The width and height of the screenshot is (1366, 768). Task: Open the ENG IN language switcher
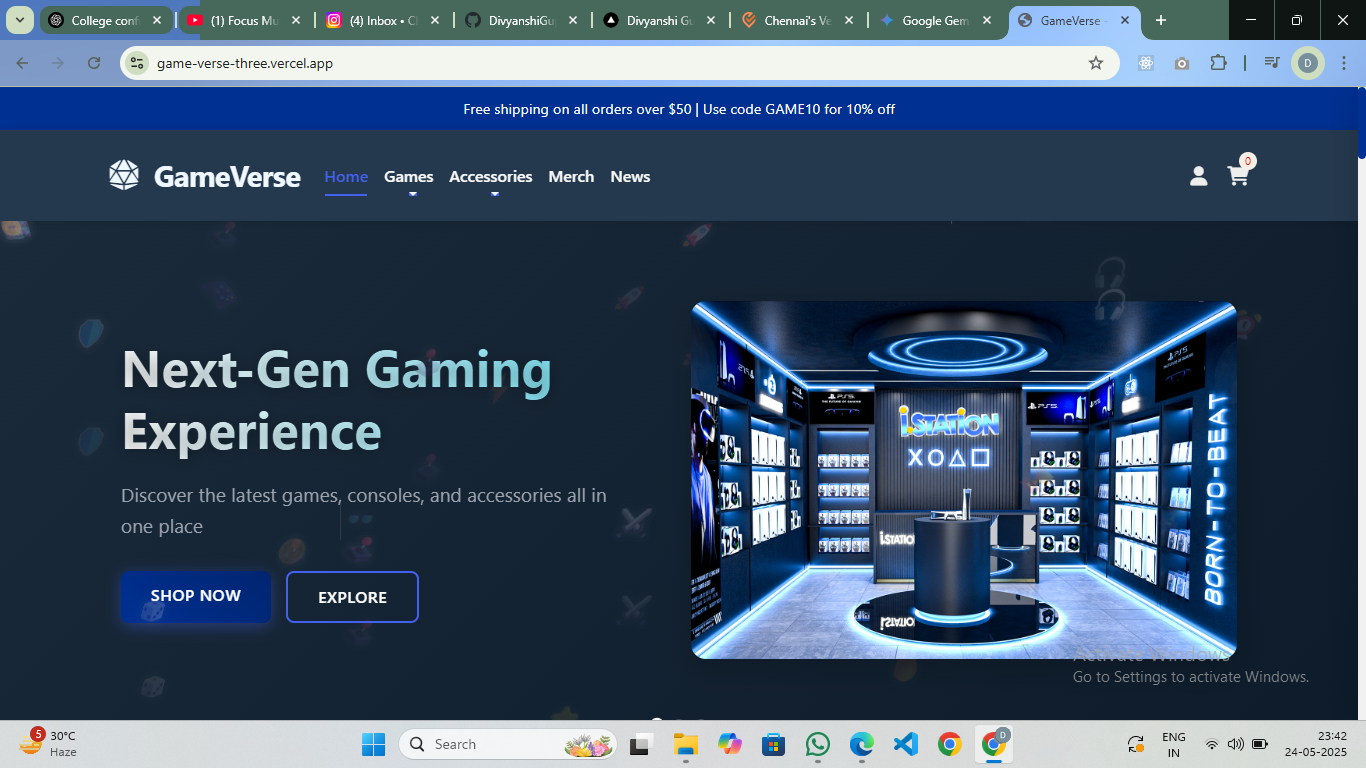(1174, 744)
